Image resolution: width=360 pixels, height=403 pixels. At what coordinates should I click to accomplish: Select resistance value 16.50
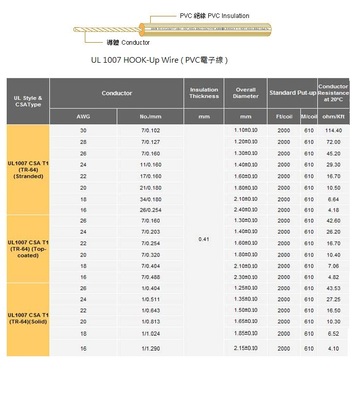click(x=333, y=310)
